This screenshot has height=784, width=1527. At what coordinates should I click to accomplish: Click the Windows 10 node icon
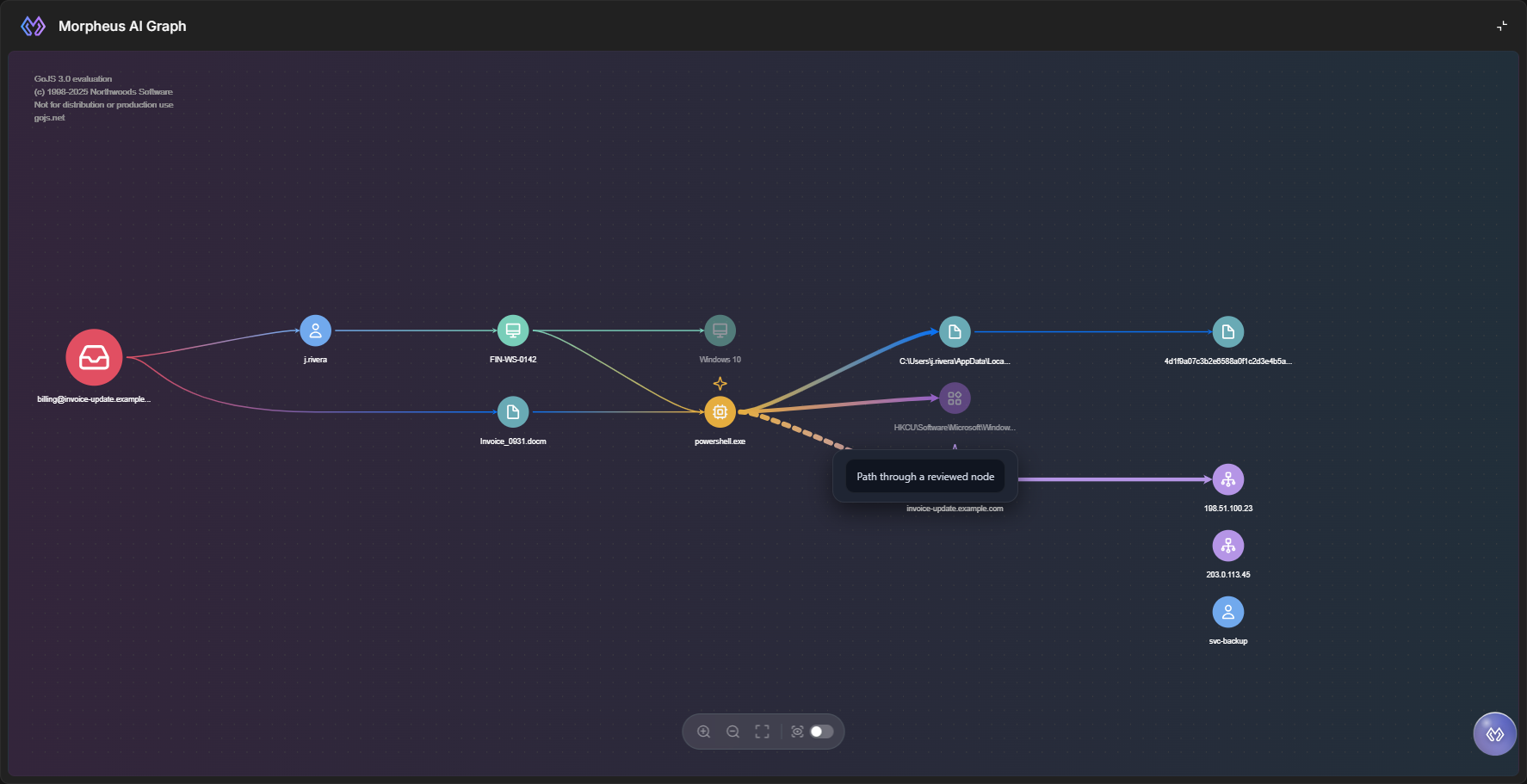(x=720, y=330)
